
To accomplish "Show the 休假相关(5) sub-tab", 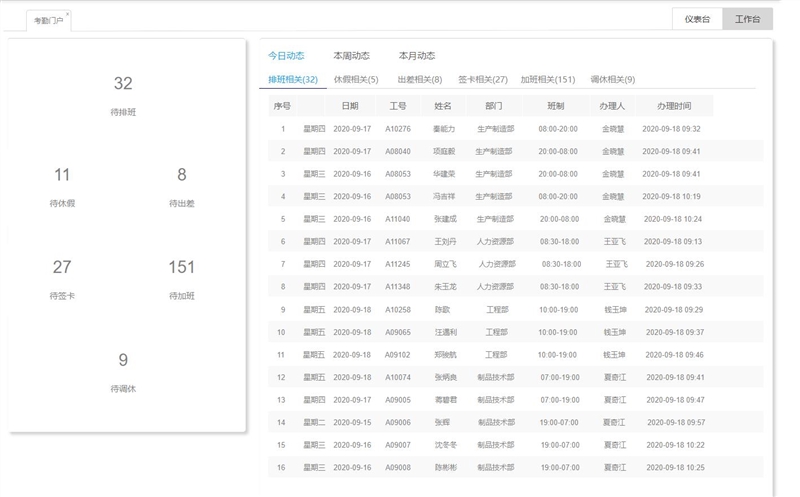I will coord(356,80).
